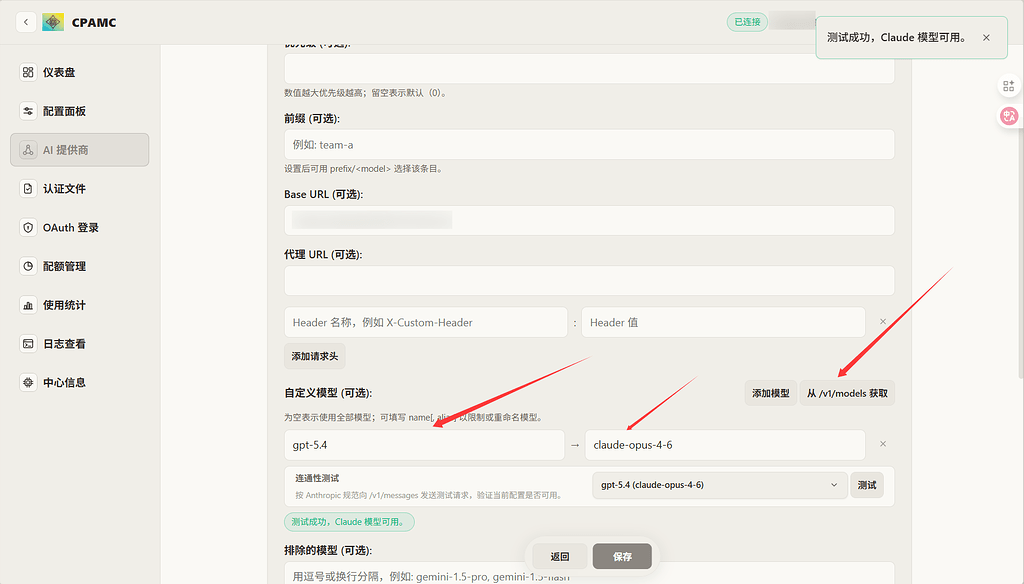This screenshot has height=584, width=1024.
Task: Click the 认证文件 document icon
Action: [x=28, y=189]
